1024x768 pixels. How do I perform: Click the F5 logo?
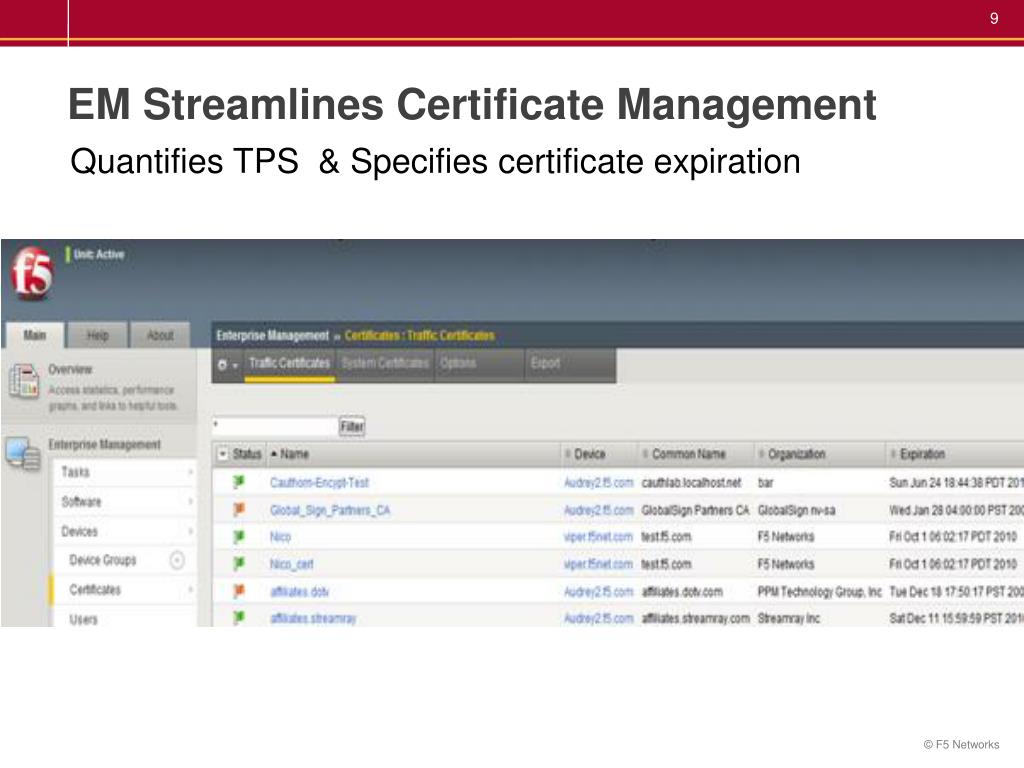pyautogui.click(x=32, y=272)
